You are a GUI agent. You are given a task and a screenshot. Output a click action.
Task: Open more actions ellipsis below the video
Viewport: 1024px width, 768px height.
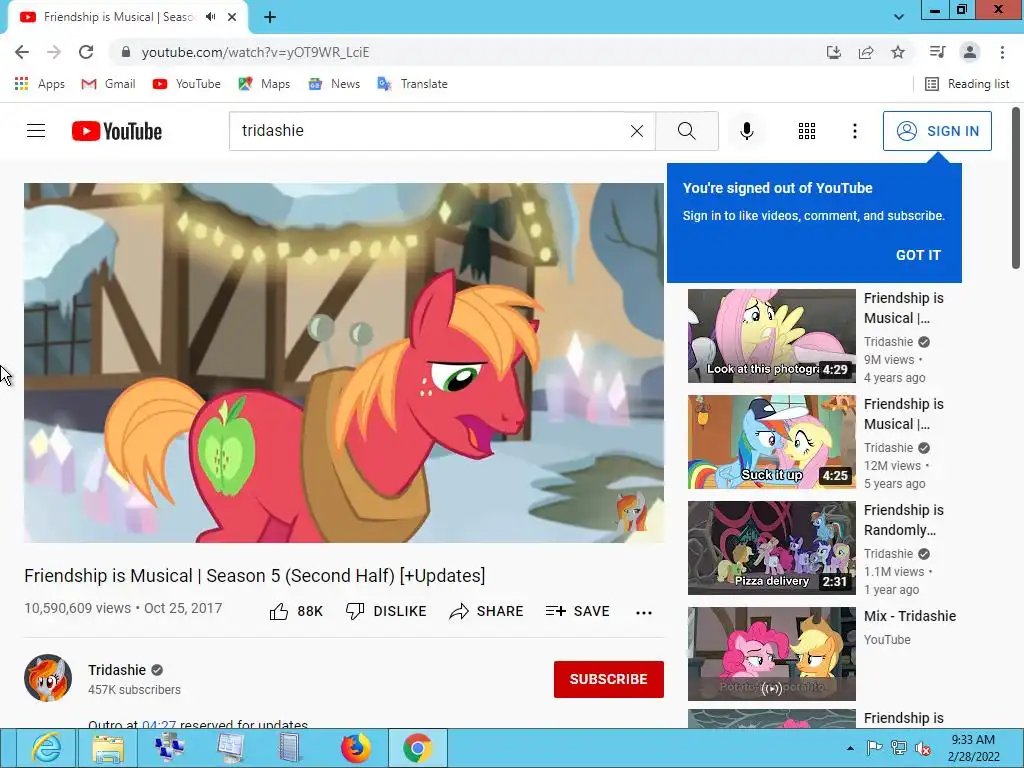644,613
